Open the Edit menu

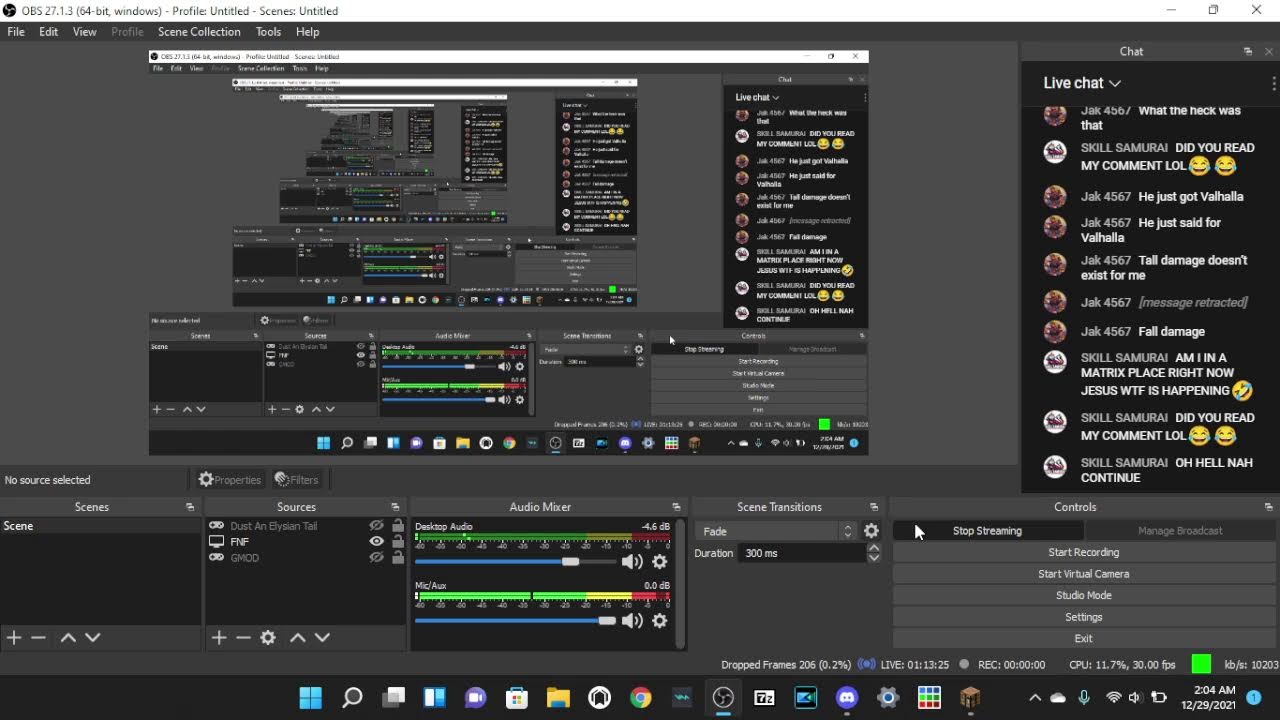48,32
